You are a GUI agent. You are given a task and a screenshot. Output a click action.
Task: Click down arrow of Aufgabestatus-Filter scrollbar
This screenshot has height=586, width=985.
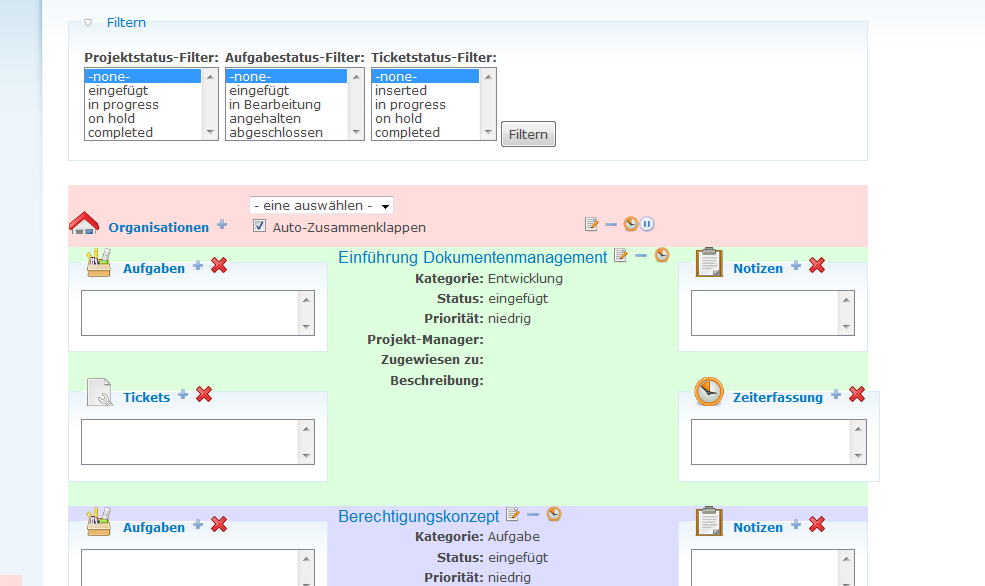(x=356, y=132)
